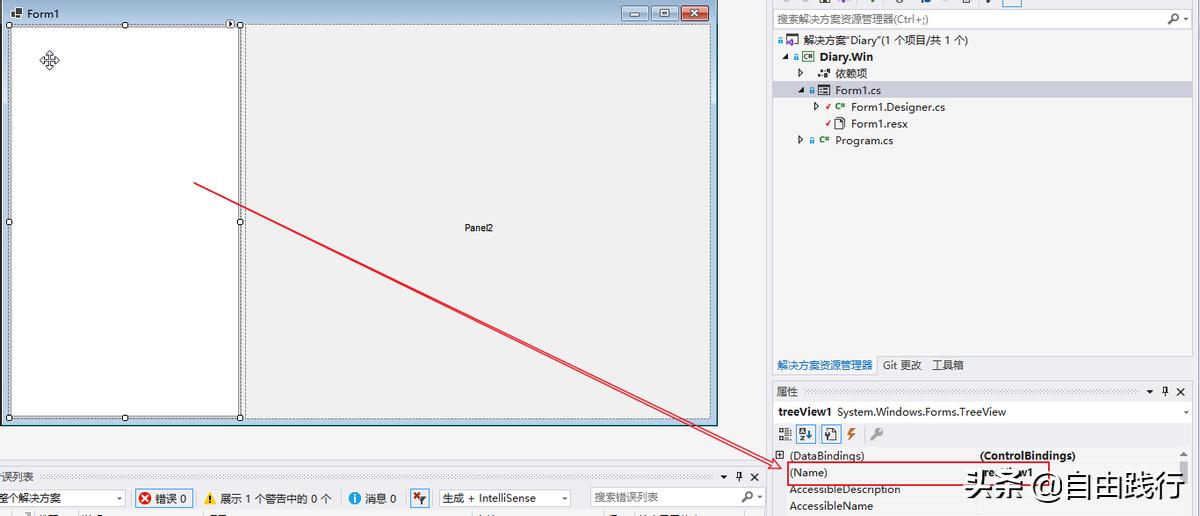Pin the error list panel
This screenshot has height=516, width=1200.
740,477
